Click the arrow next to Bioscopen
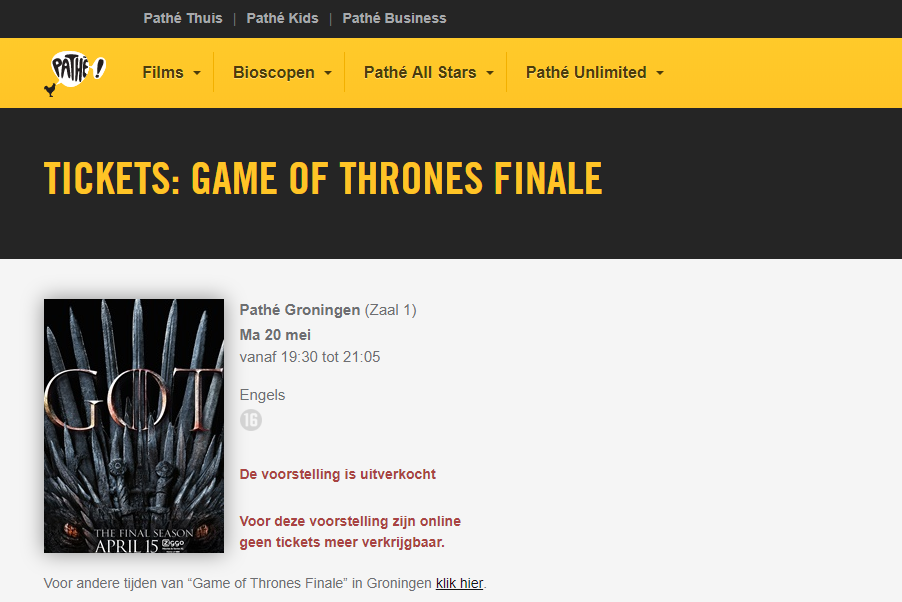The height and width of the screenshot is (602, 902). 328,73
